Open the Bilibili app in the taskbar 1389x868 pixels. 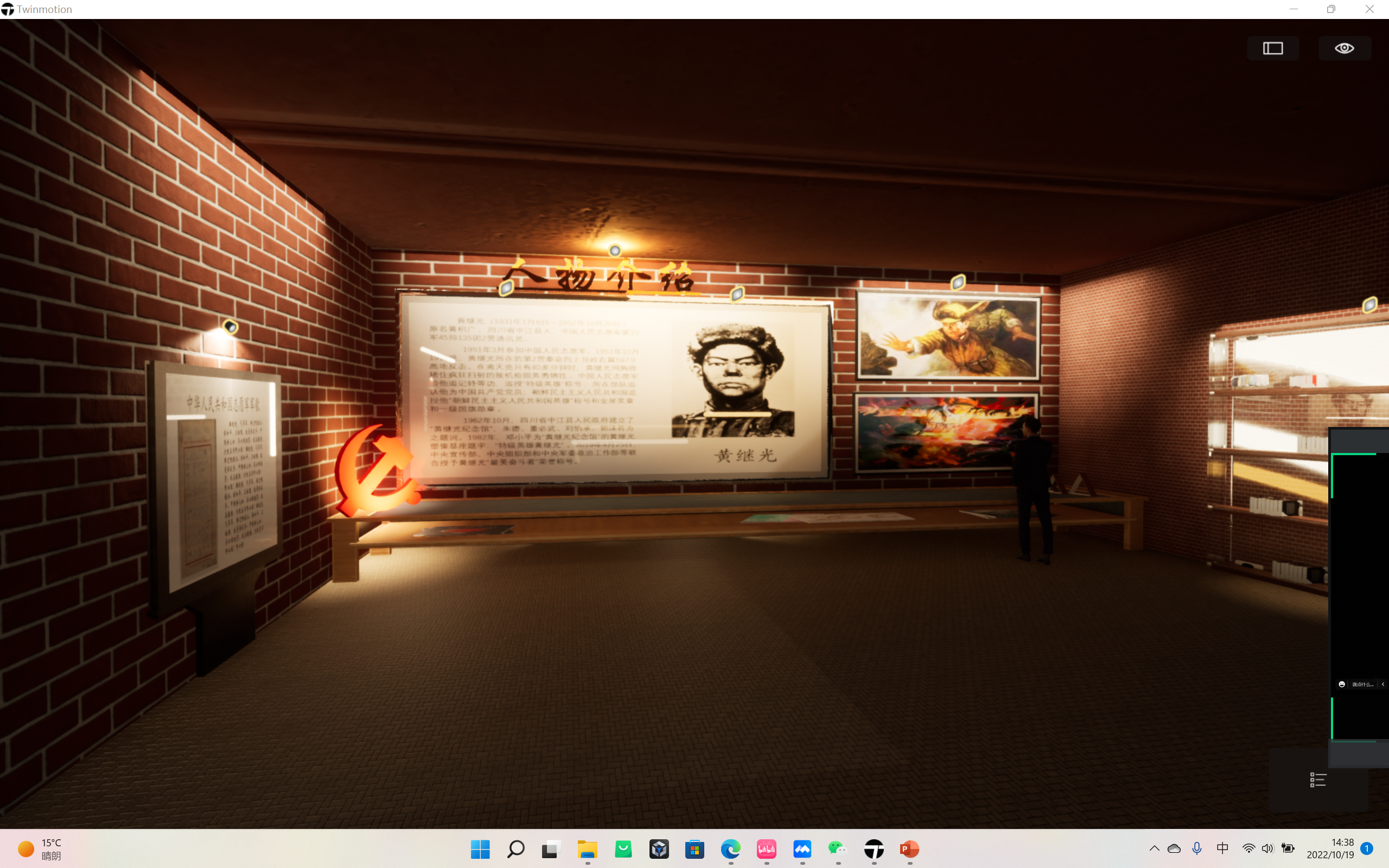(x=766, y=849)
